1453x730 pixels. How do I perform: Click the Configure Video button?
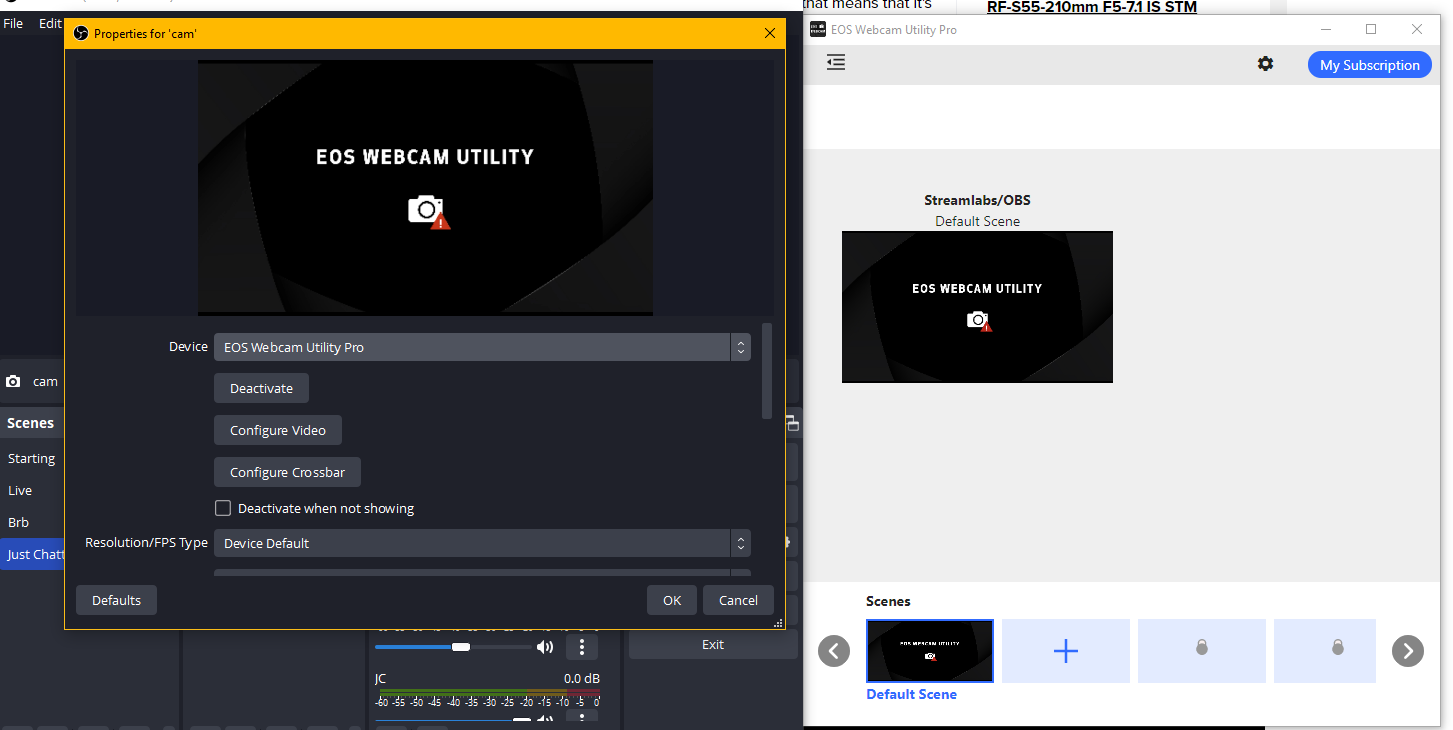(278, 430)
